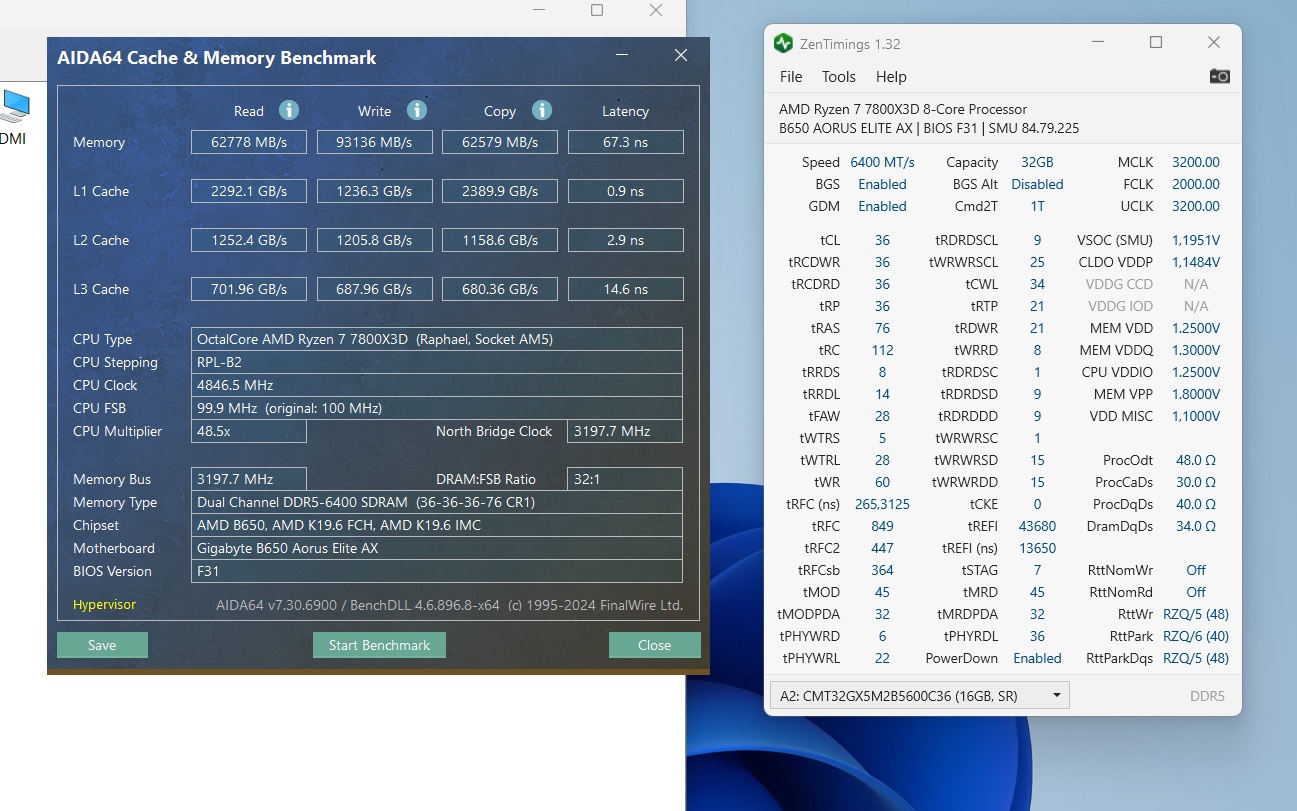Click the MCLK value 3200.00
1297x811 pixels.
coord(1196,162)
